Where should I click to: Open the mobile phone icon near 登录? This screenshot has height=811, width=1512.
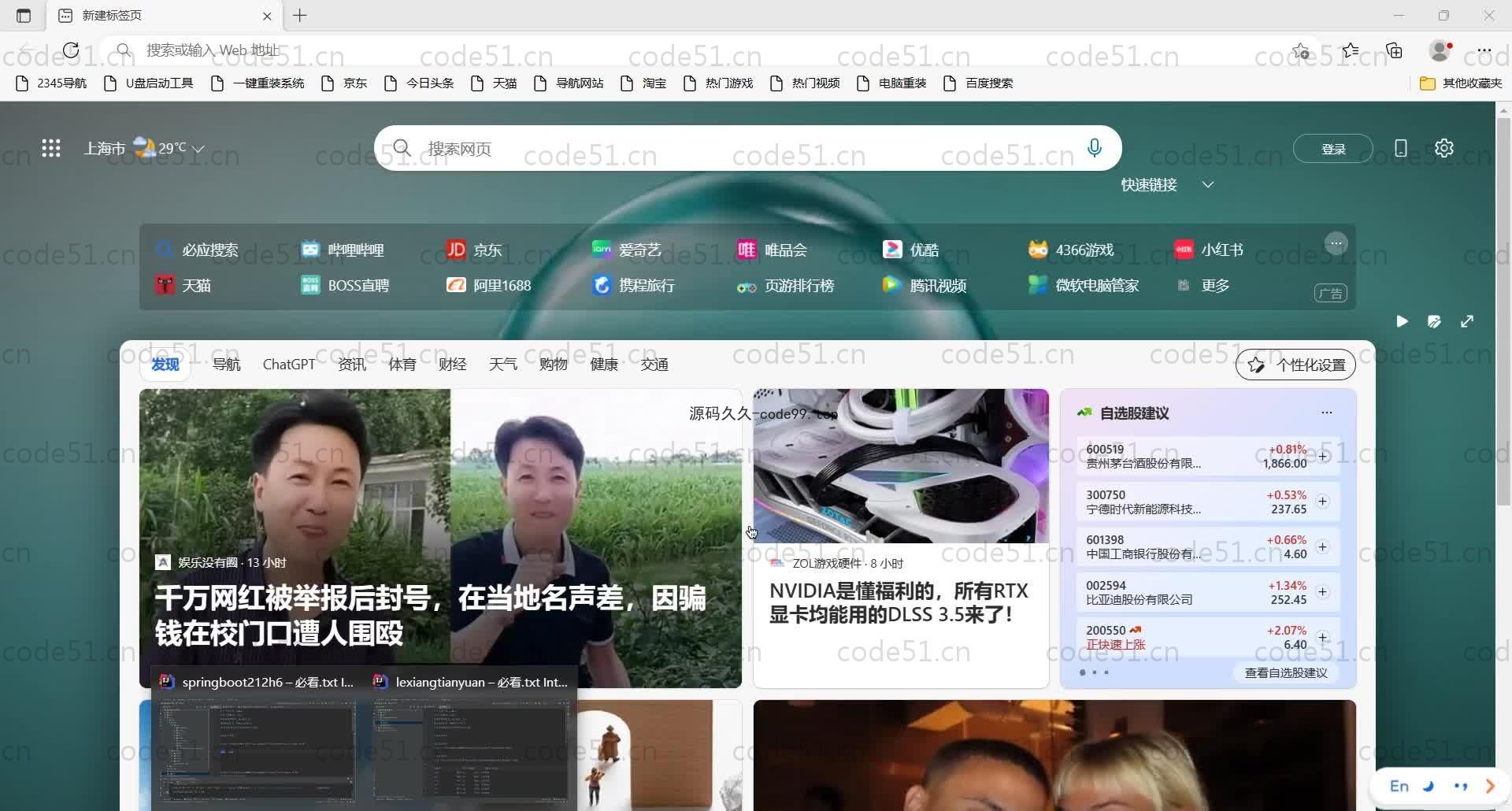[1401, 148]
